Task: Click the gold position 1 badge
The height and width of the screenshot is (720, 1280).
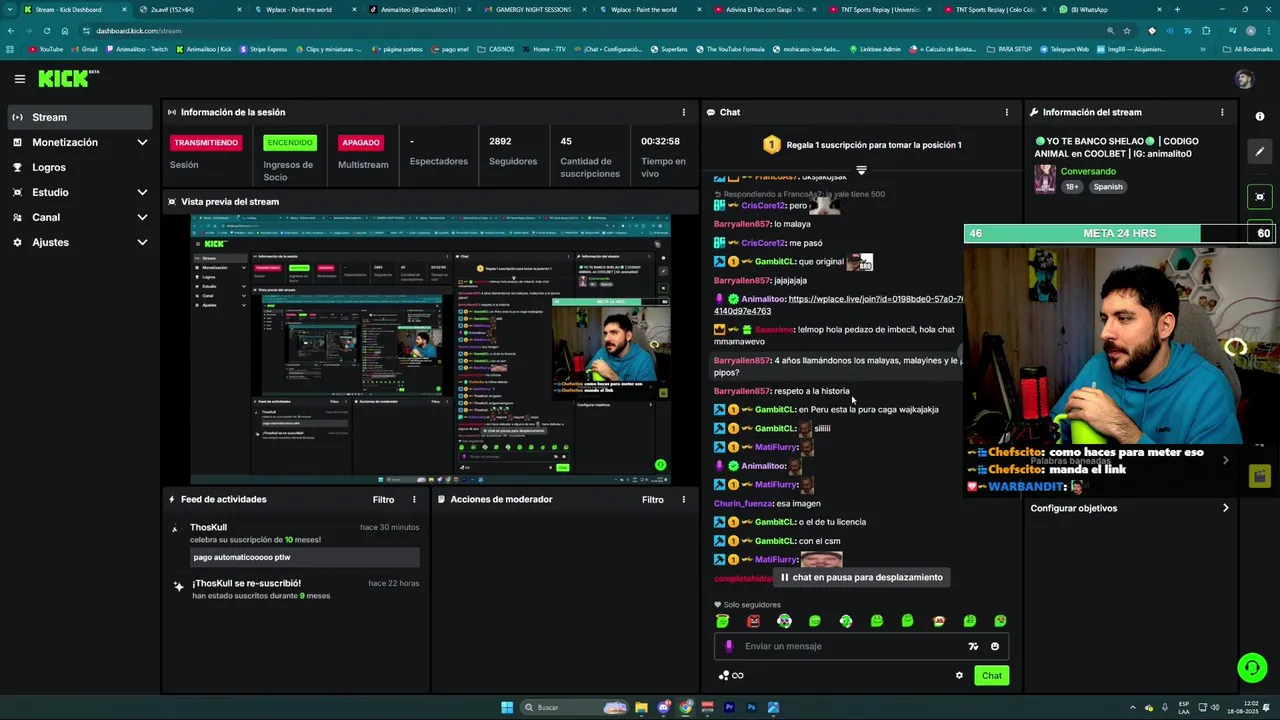Action: pyautogui.click(x=771, y=145)
